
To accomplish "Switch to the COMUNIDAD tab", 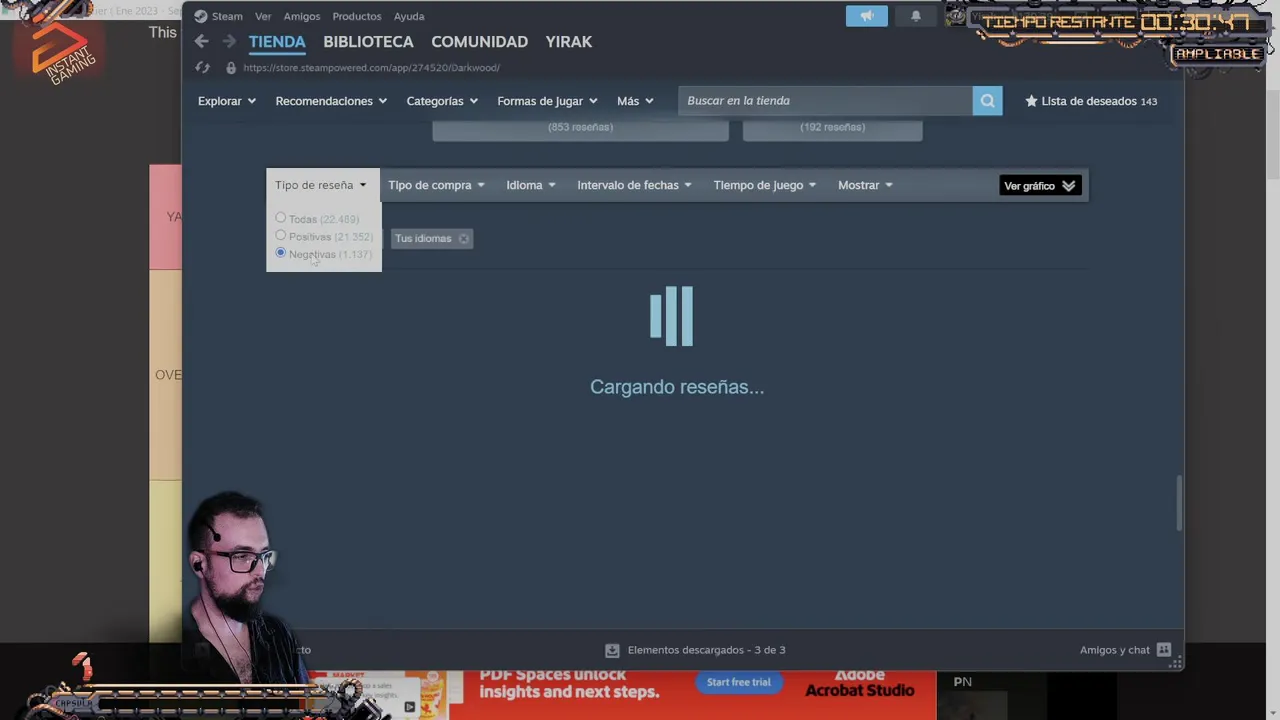I will [x=479, y=42].
